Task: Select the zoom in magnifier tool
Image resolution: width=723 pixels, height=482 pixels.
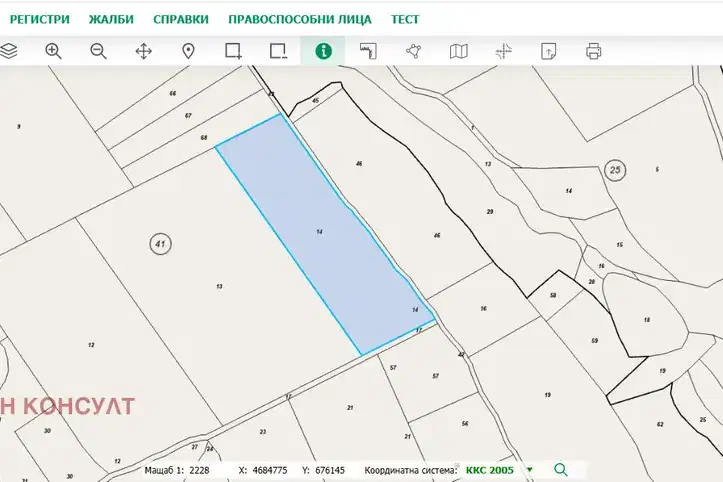Action: coord(53,51)
